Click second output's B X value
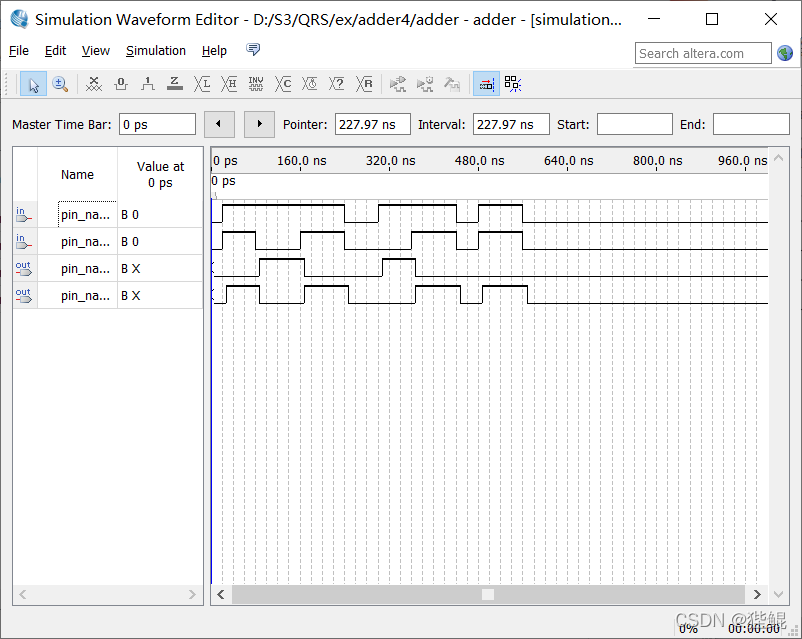Screen dimensions: 802x639 pyautogui.click(x=130, y=296)
